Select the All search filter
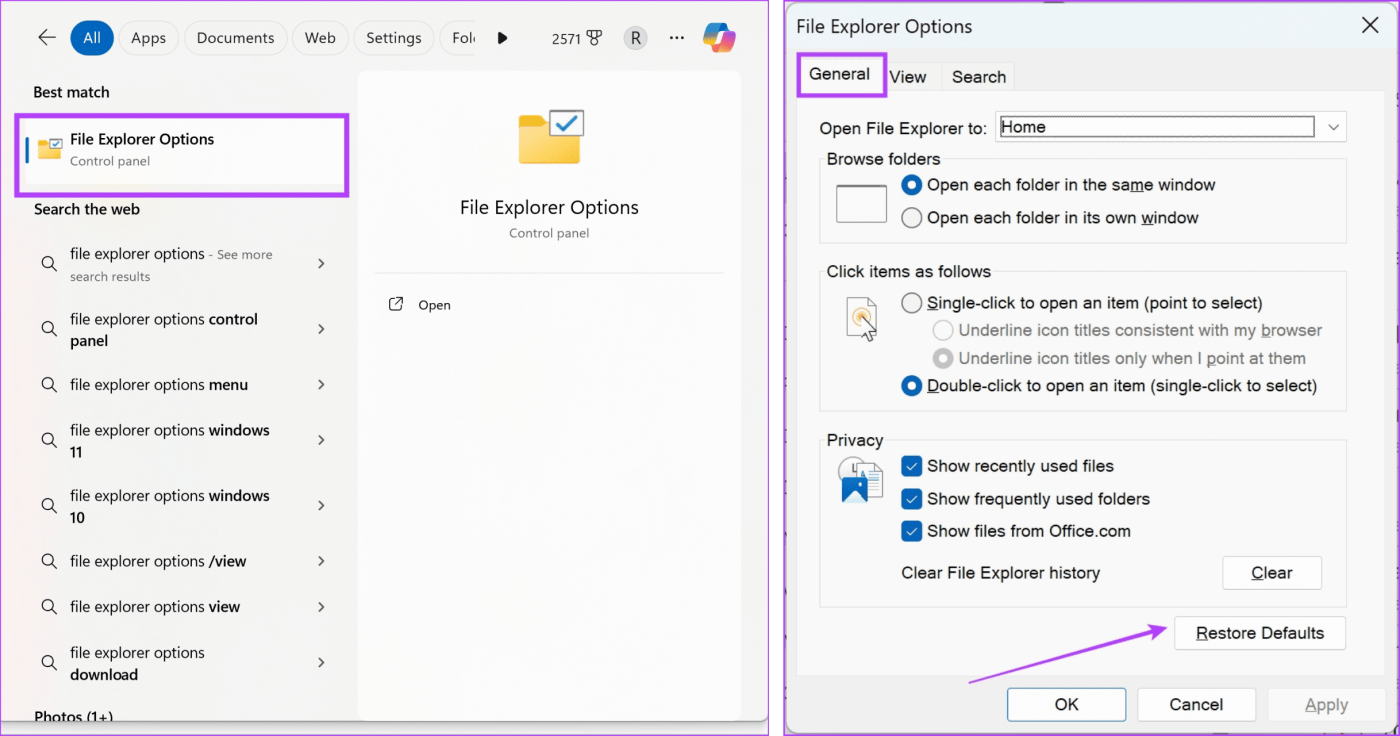The image size is (1400, 736). [x=91, y=38]
